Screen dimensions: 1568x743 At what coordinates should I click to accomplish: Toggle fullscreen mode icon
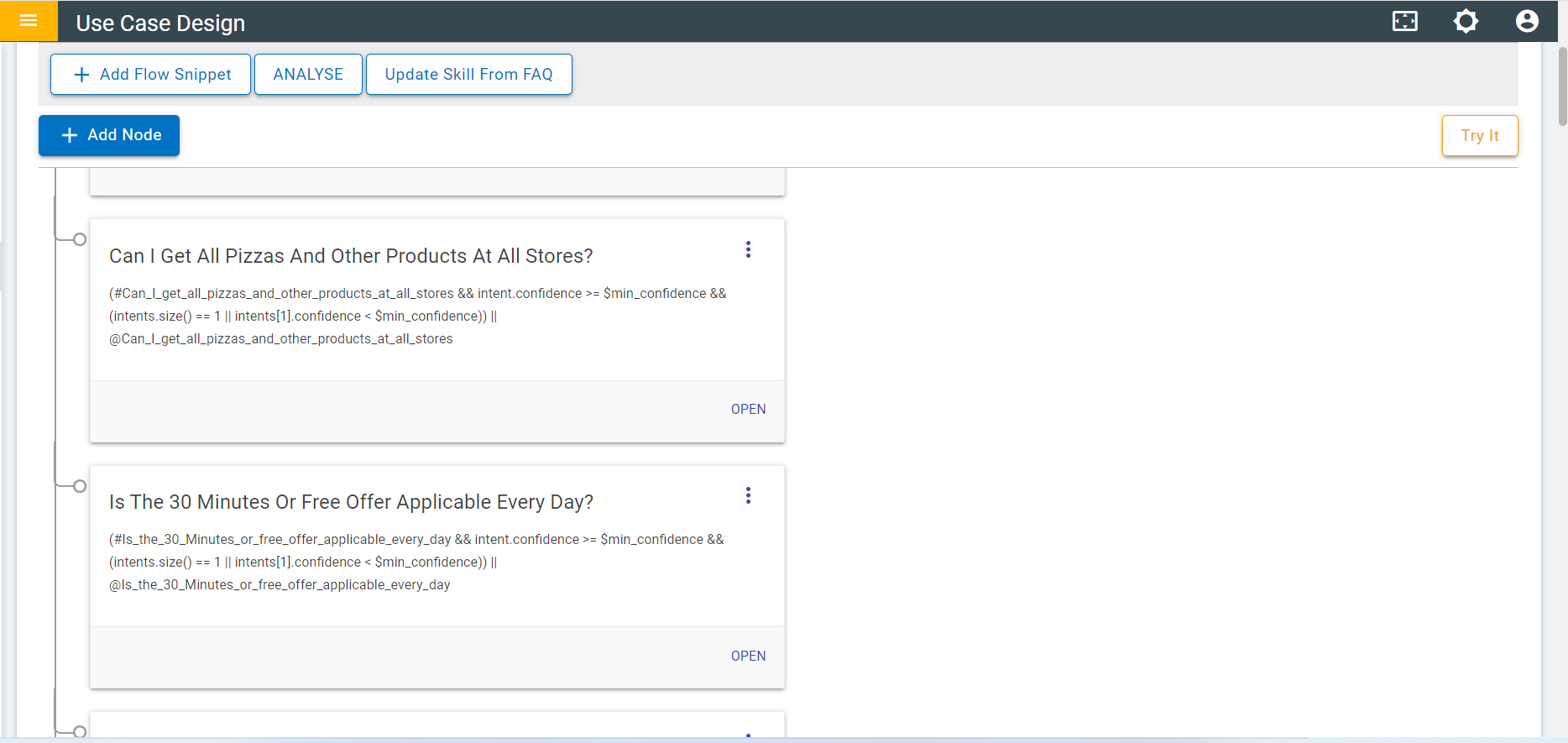tap(1404, 21)
